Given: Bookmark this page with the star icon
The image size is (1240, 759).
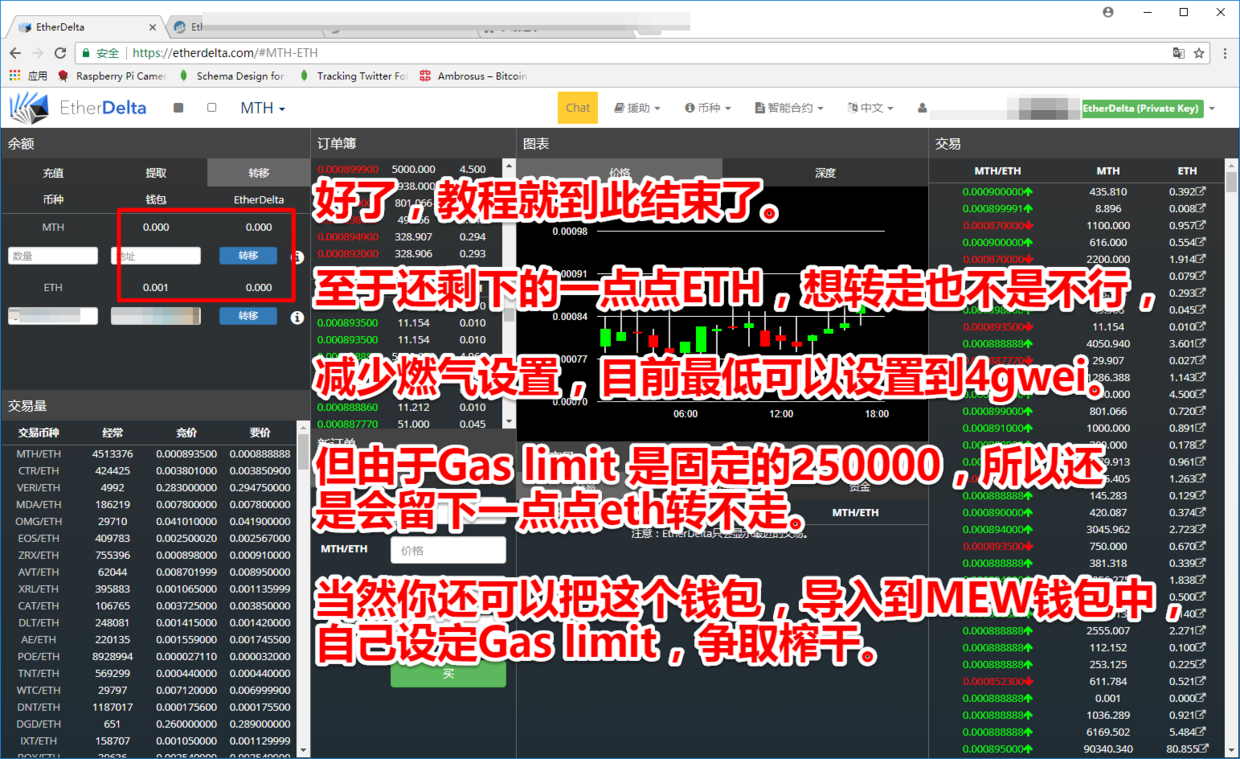Looking at the screenshot, I should 1199,53.
